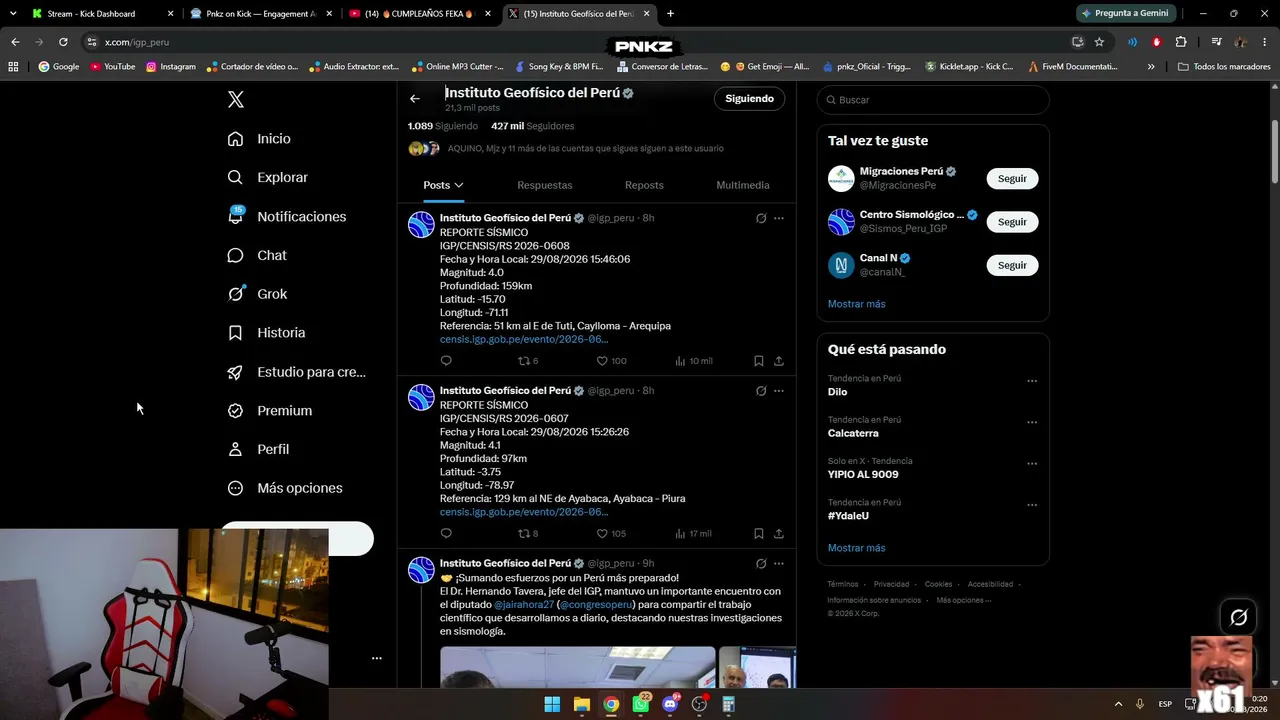Open Historia bookmarks in sidebar

click(266, 333)
